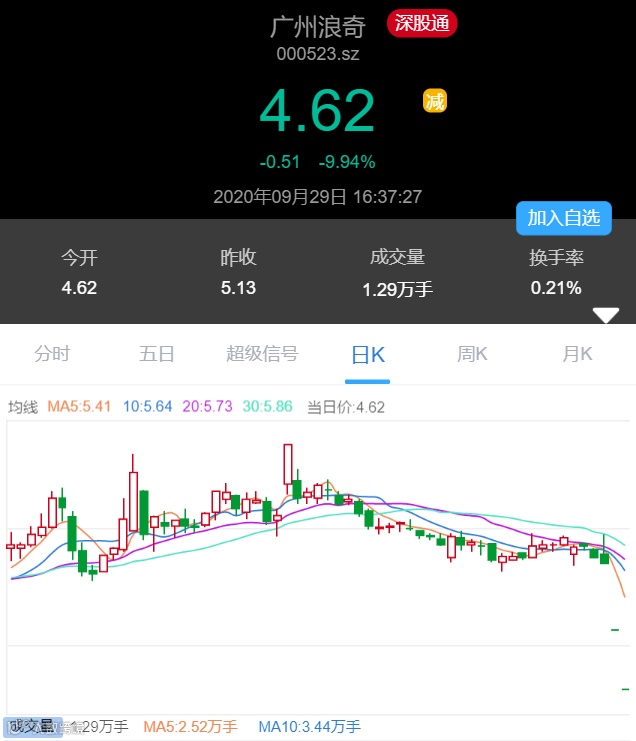Click the yellow 减 badge icon
636x741 pixels.
[434, 101]
